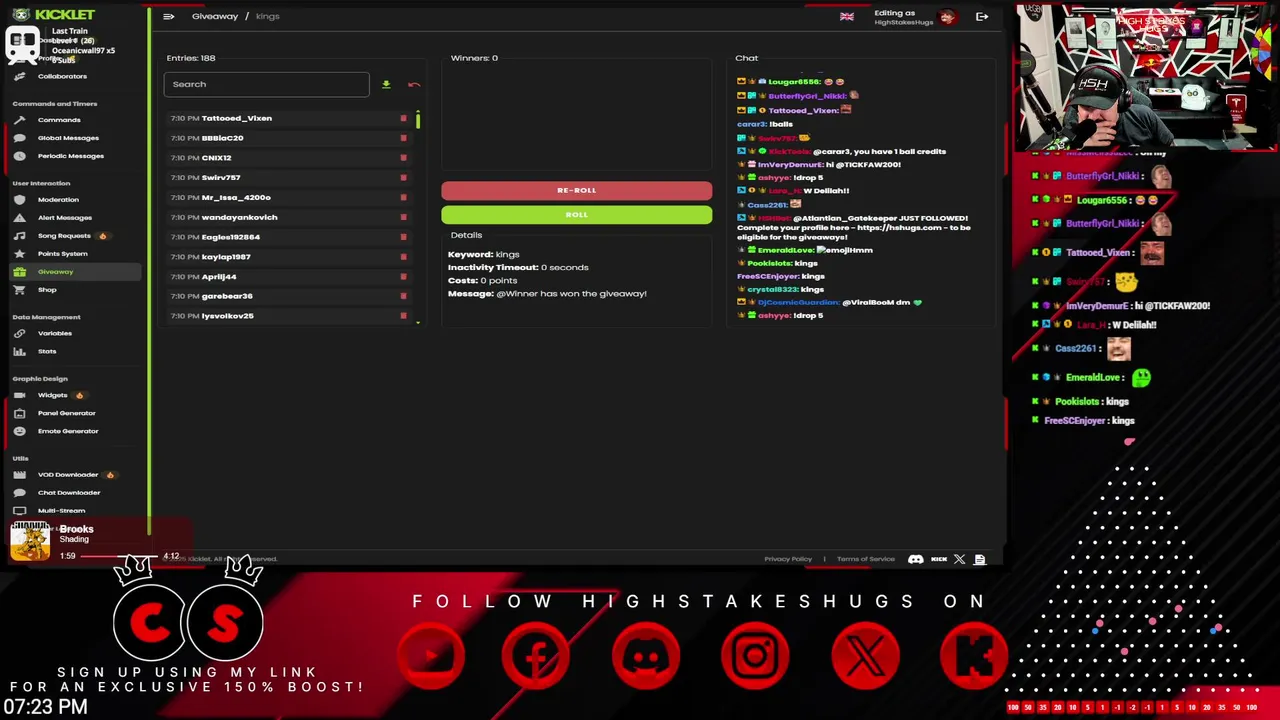Click the RE-ROLL button

tap(577, 190)
